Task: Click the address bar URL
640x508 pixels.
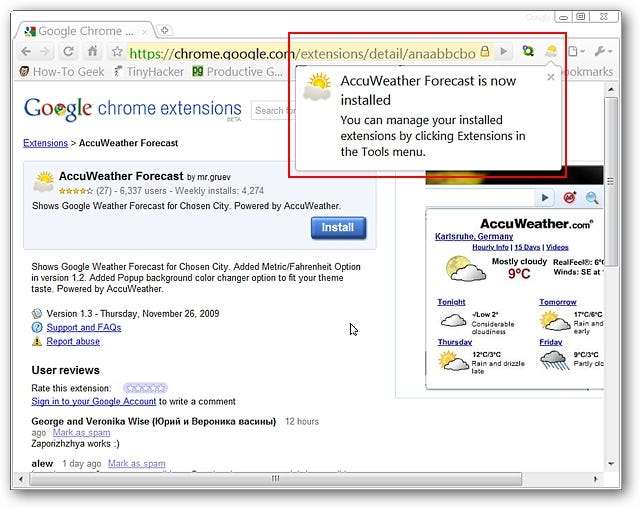Action: pos(302,53)
